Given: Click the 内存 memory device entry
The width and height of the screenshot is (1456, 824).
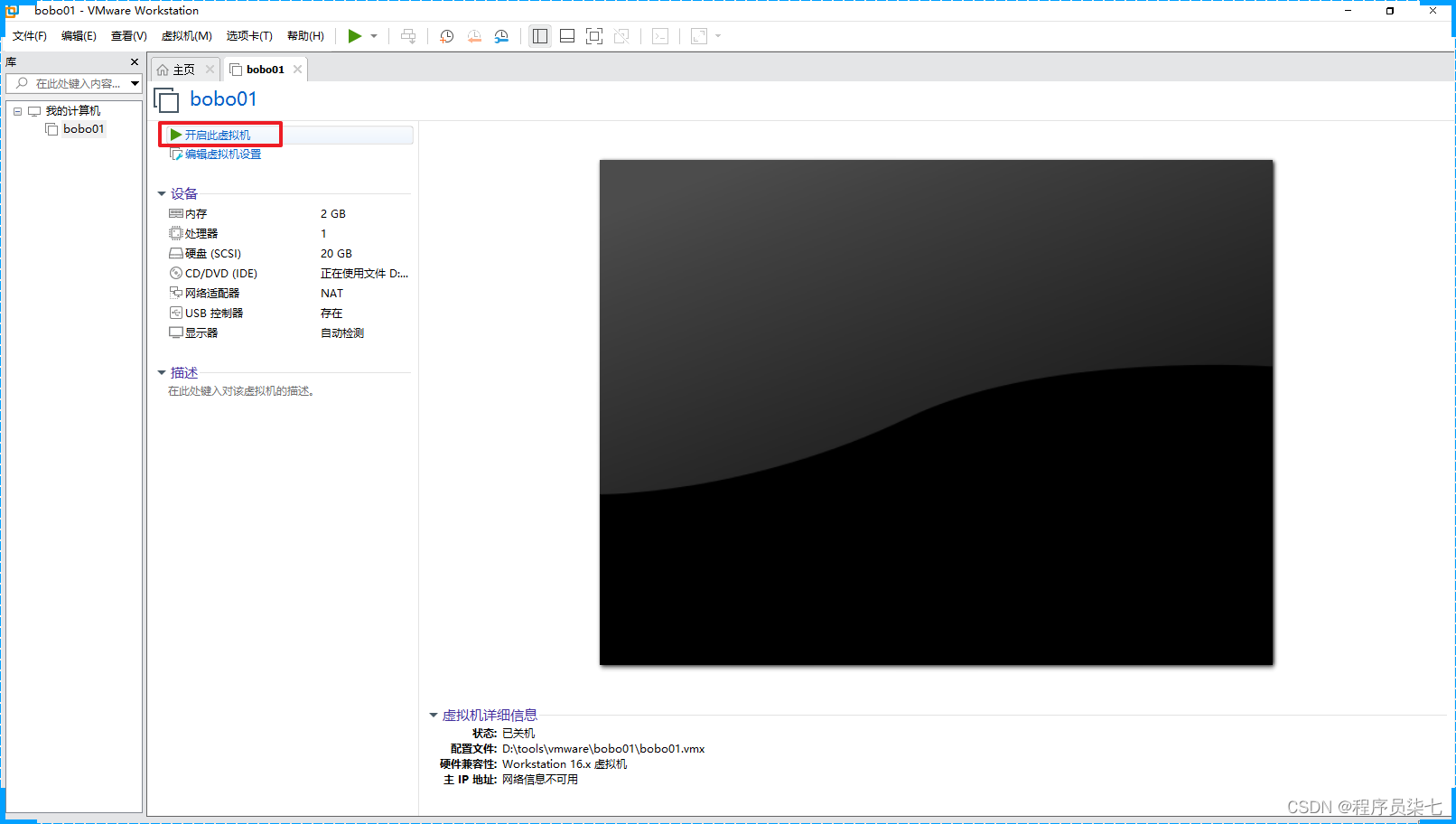Looking at the screenshot, I should (x=193, y=213).
